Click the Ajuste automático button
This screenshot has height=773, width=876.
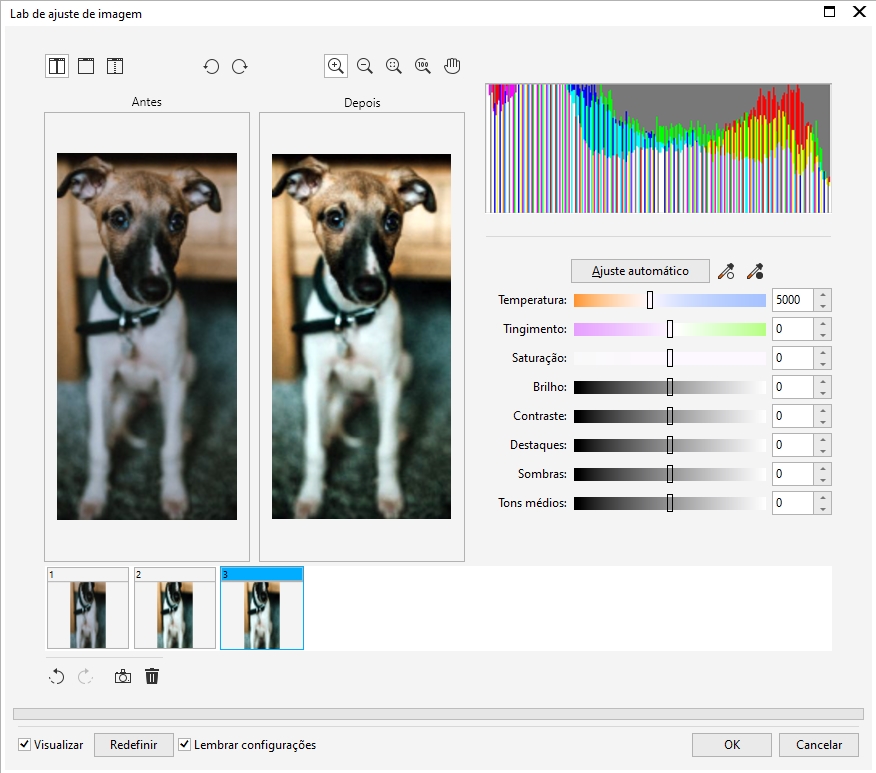tap(640, 271)
